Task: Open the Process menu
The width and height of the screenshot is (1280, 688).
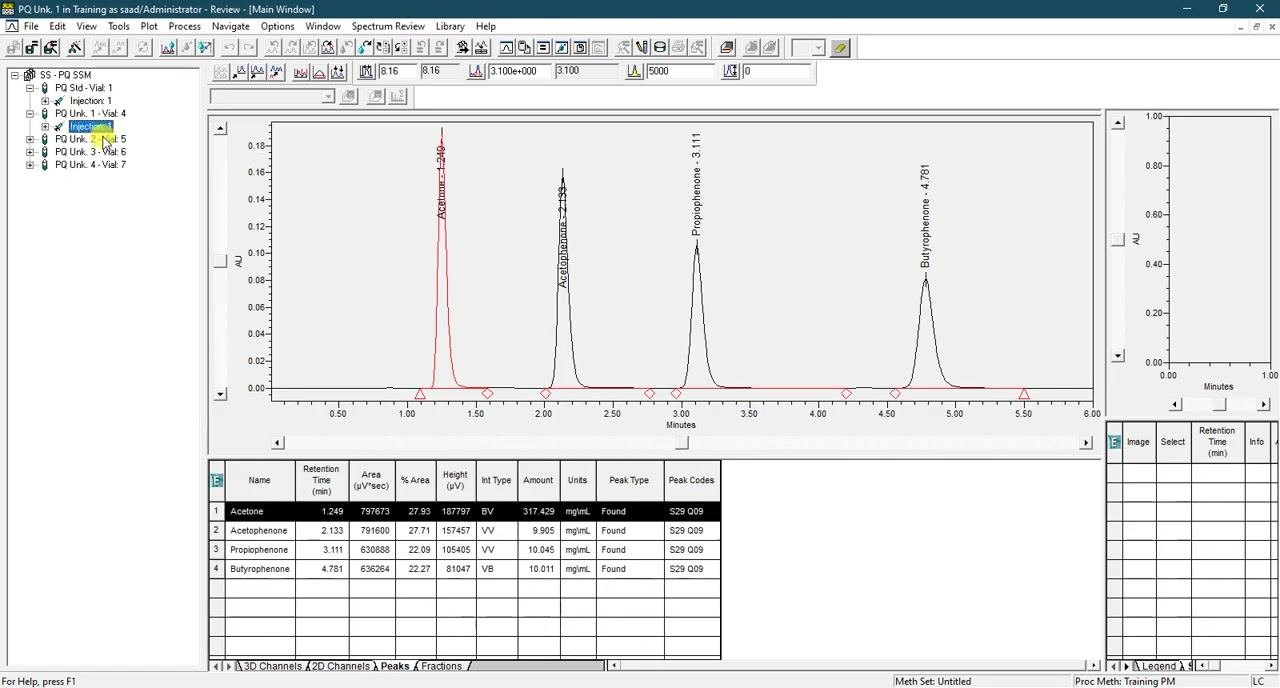Action: (185, 26)
